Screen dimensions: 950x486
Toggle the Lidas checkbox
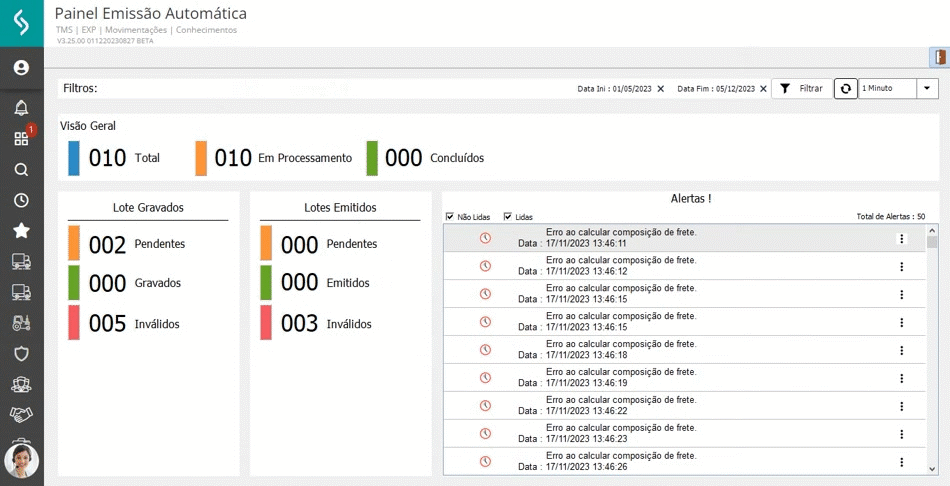click(508, 216)
